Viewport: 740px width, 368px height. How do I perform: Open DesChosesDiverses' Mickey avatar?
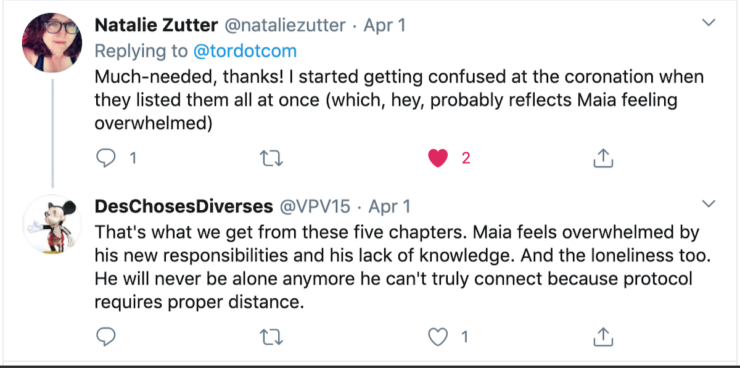click(x=52, y=225)
